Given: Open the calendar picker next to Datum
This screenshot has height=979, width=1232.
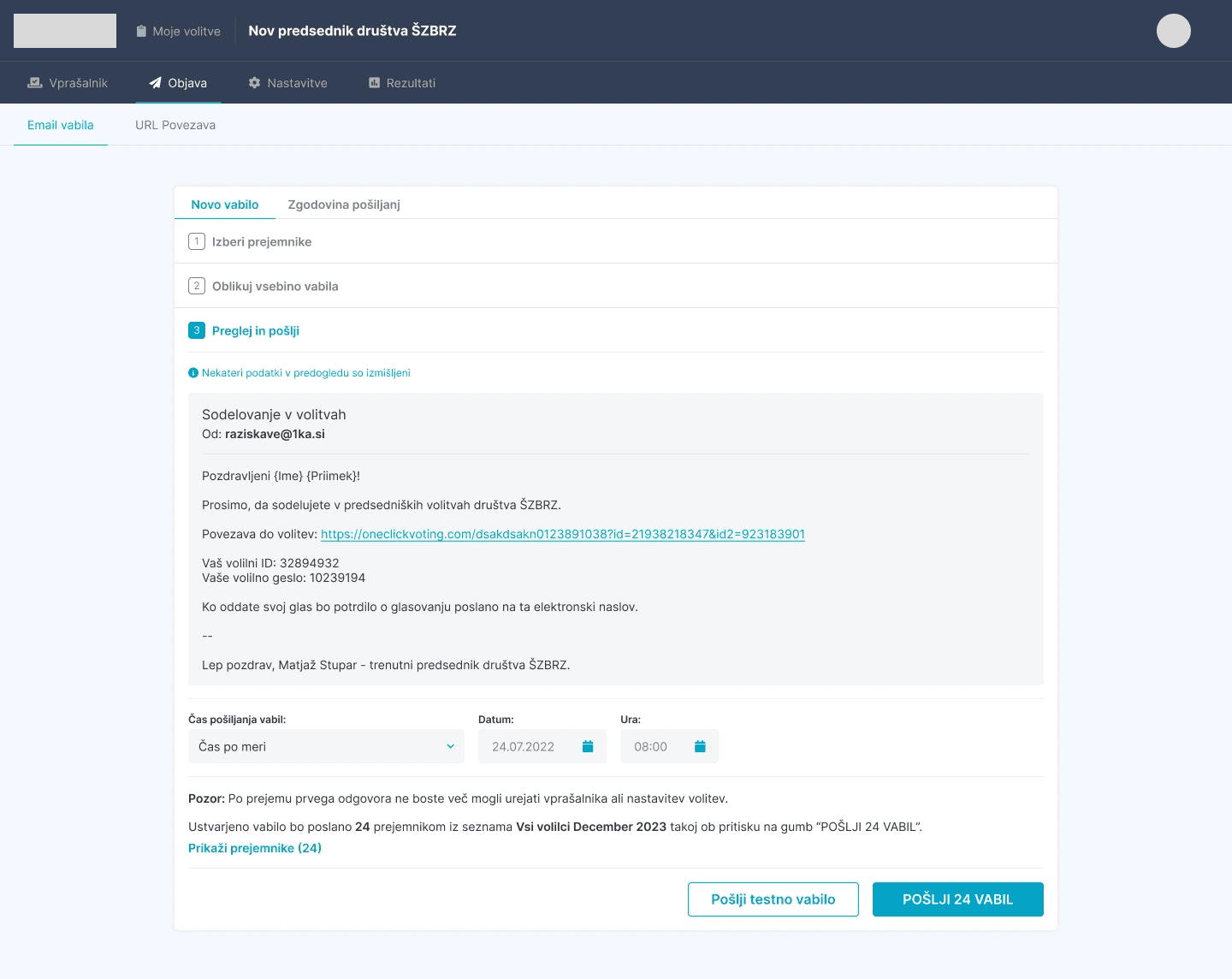Looking at the screenshot, I should (x=587, y=745).
